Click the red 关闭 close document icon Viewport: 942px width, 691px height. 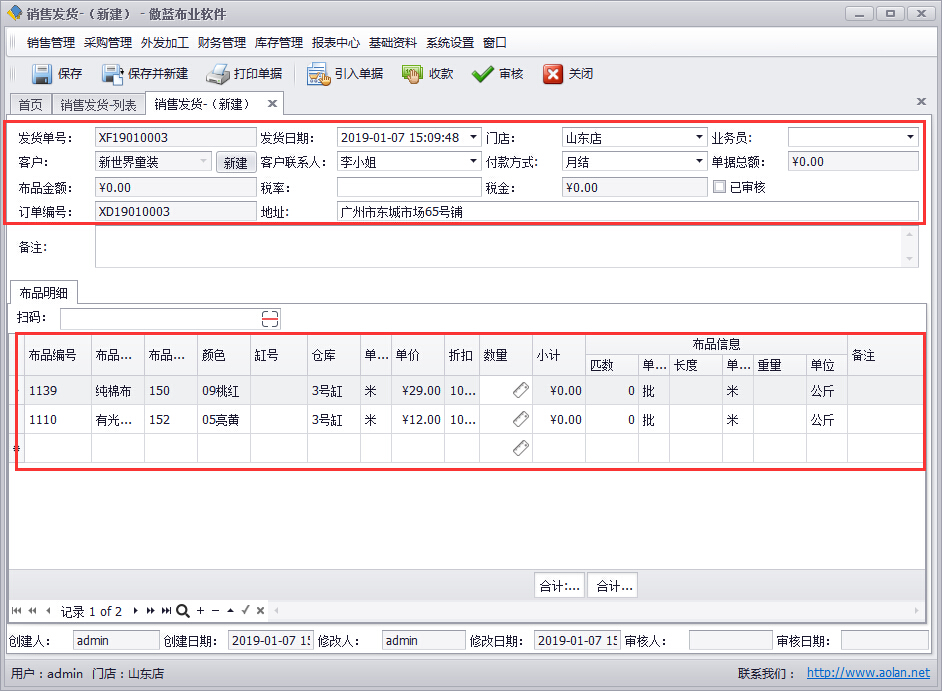tap(555, 73)
